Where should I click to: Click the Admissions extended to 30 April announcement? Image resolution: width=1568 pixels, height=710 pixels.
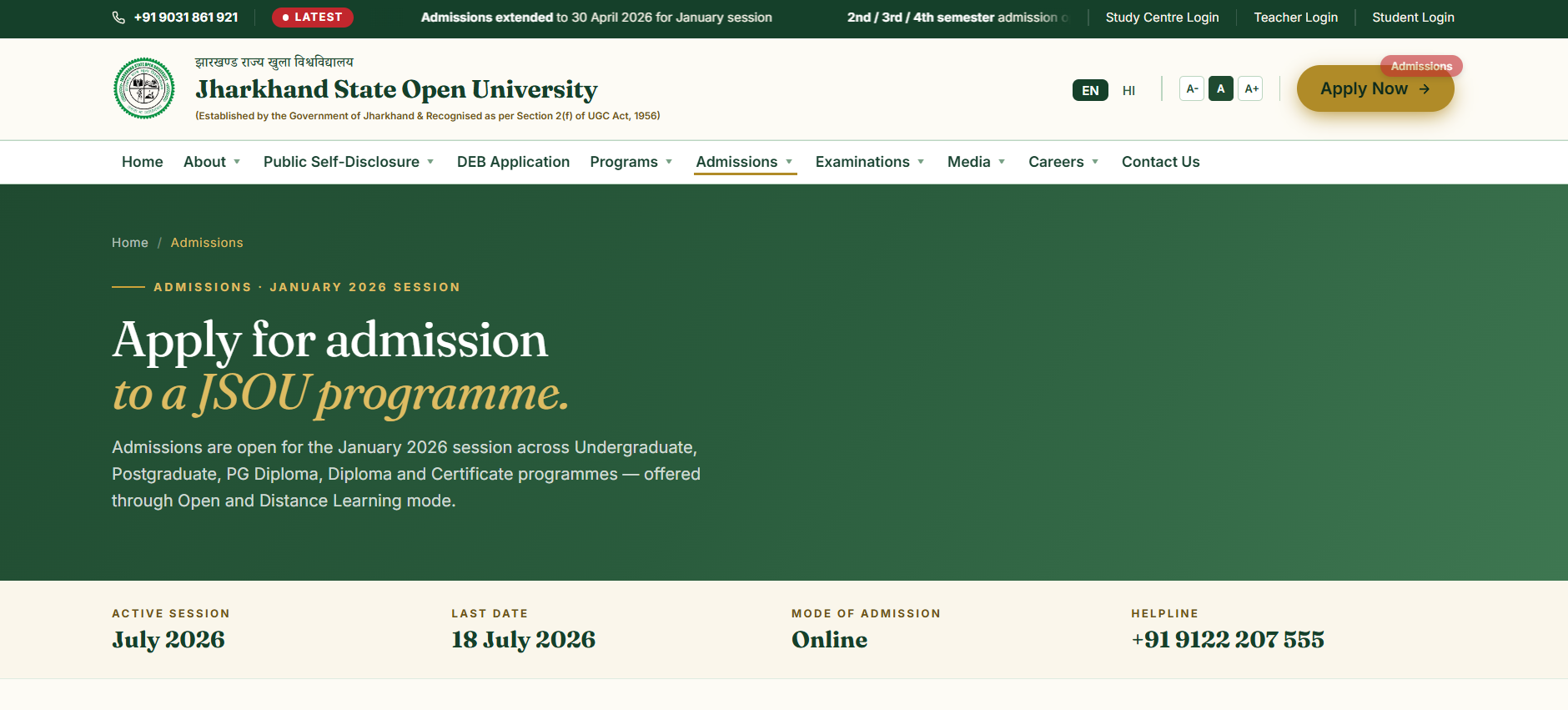pos(596,18)
